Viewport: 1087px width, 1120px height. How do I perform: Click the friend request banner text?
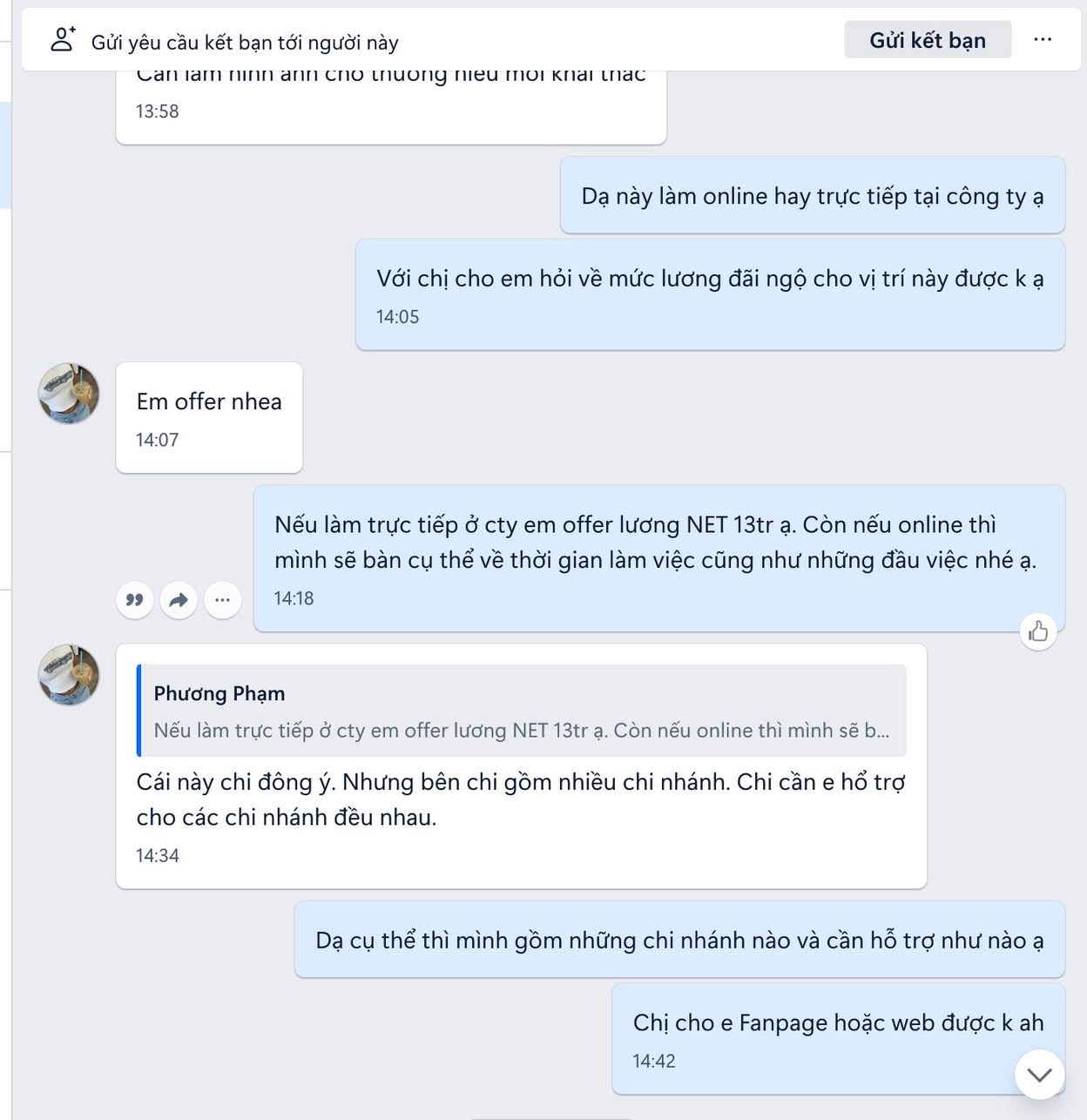pos(245,43)
